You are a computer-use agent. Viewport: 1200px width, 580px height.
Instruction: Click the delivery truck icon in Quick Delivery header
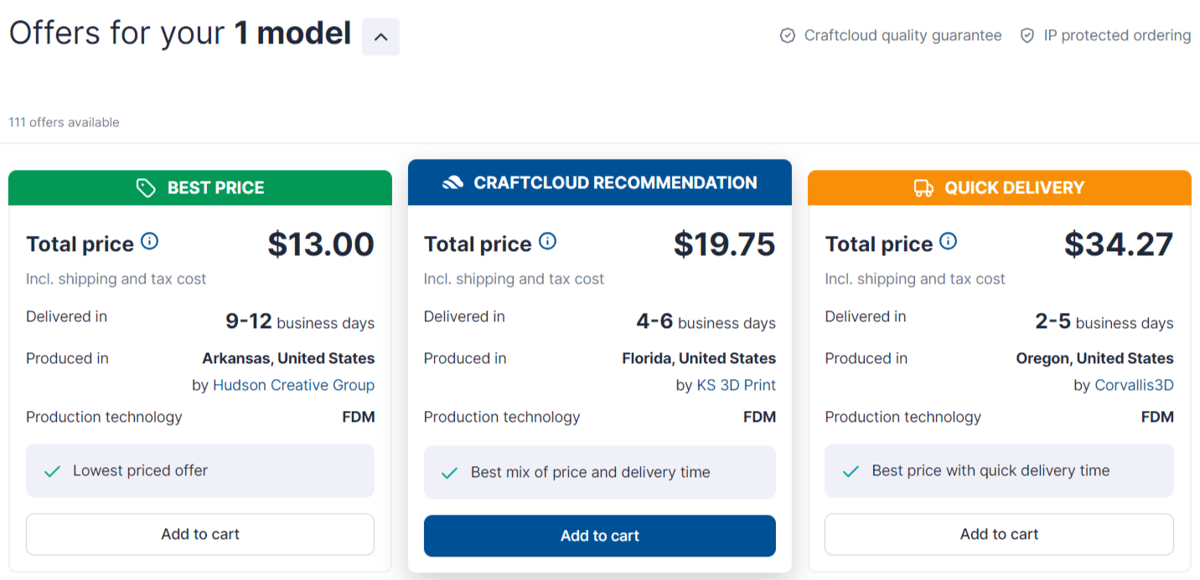tap(924, 188)
